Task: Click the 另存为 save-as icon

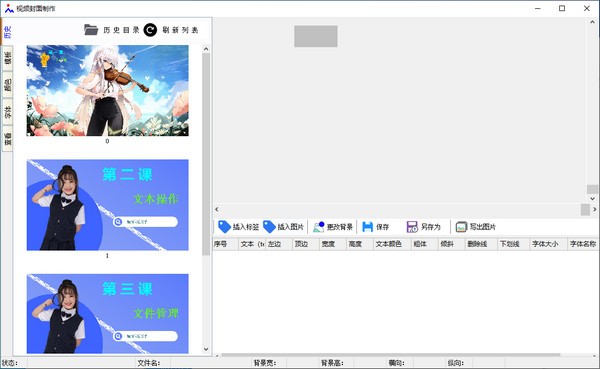Action: [412, 227]
